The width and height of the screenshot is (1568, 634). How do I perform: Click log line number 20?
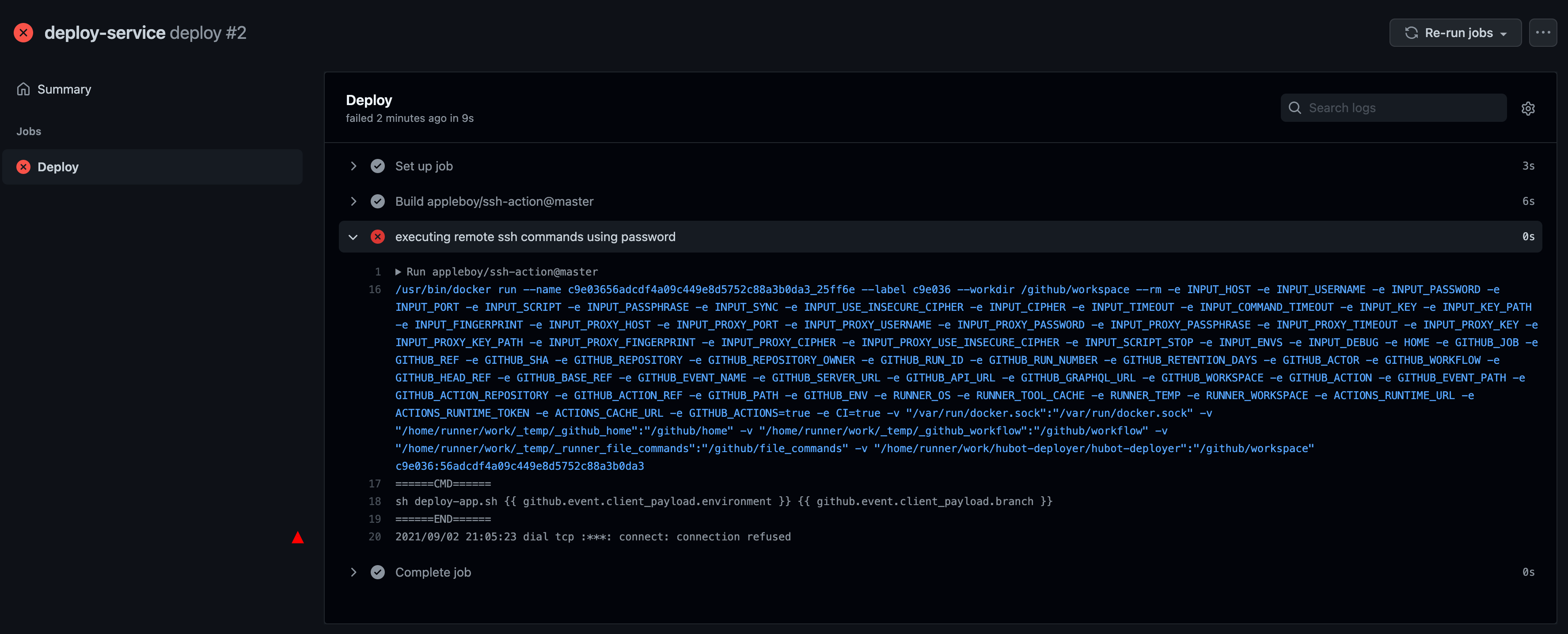tap(374, 537)
